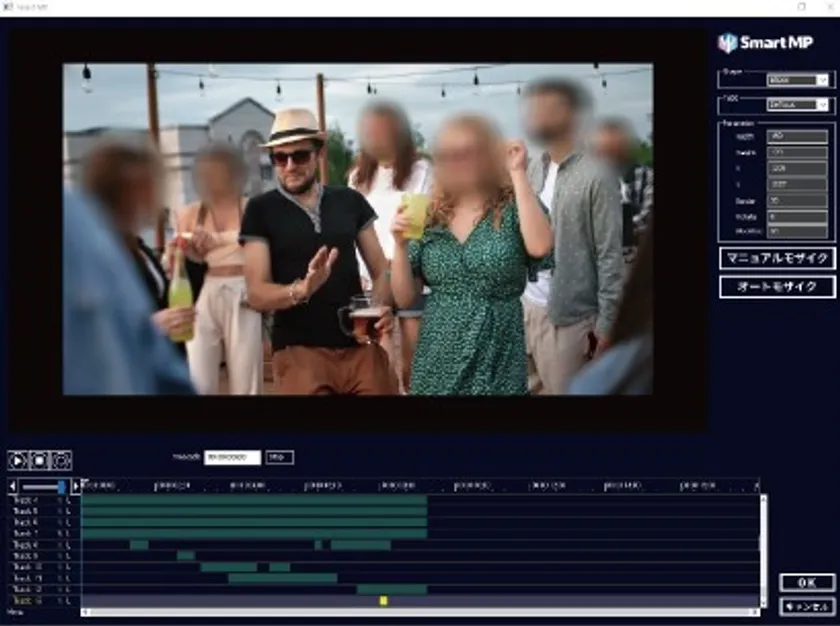
Task: Click the オートモザイク button
Action: tap(777, 287)
